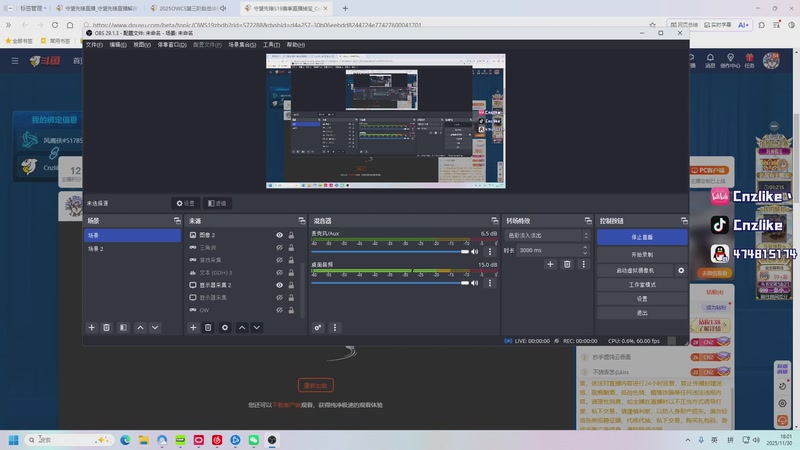Undock the Controls panel
This screenshot has height=450, width=800.
tap(684, 221)
